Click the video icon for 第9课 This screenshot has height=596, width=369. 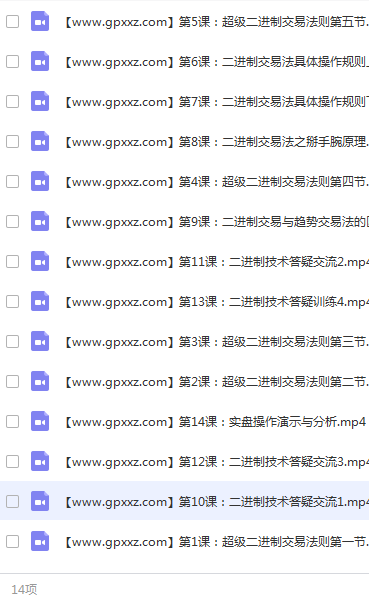pyautogui.click(x=40, y=222)
